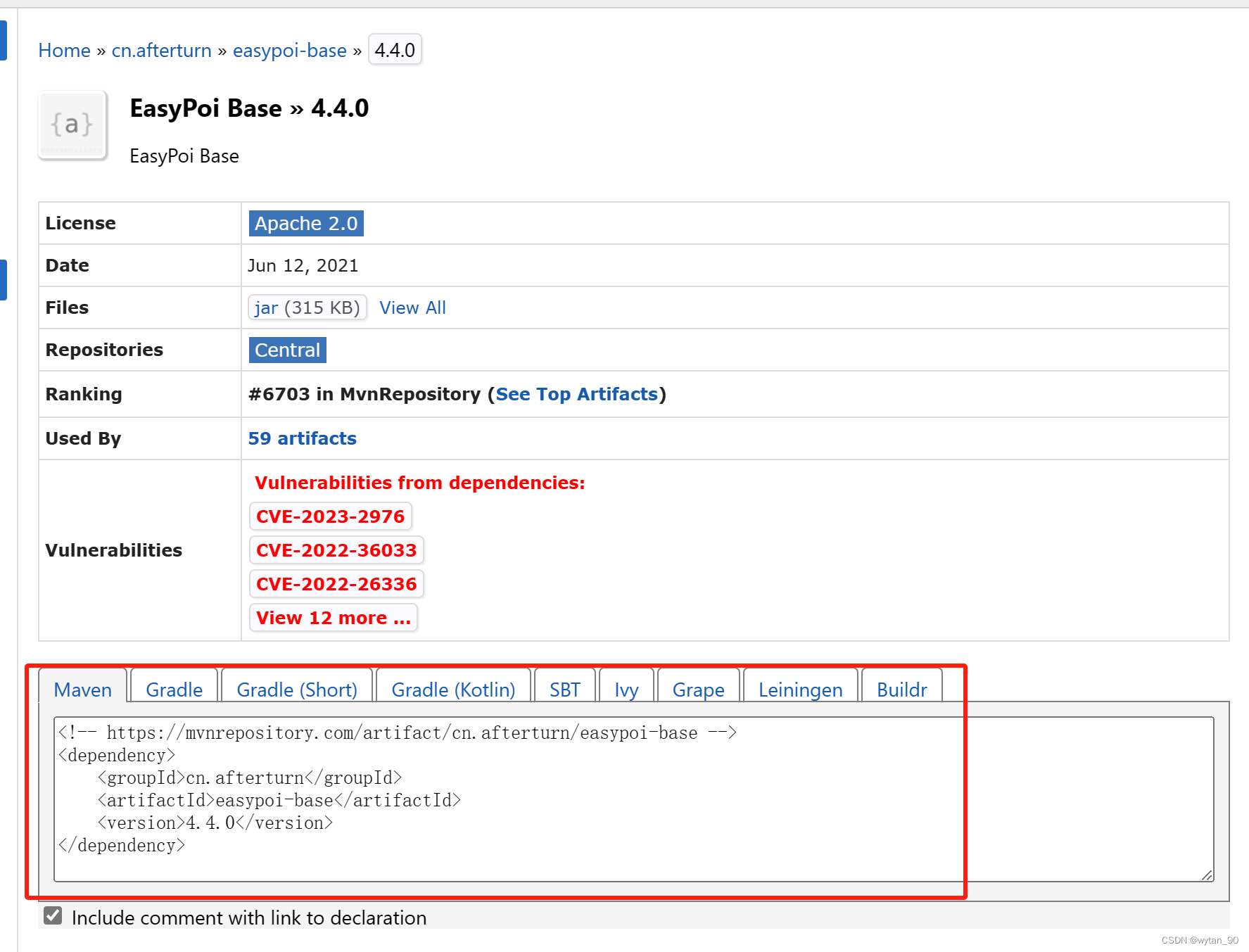Go to Home breadcrumb link
This screenshot has height=952, width=1249.
pos(65,51)
